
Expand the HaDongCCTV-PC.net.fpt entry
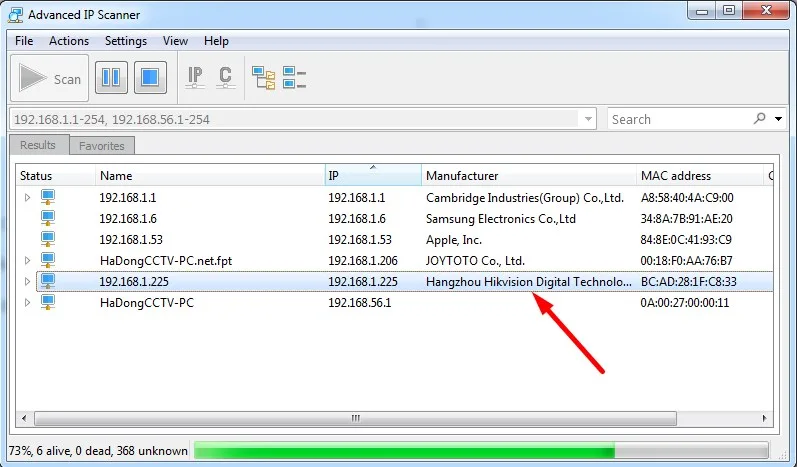(x=27, y=260)
